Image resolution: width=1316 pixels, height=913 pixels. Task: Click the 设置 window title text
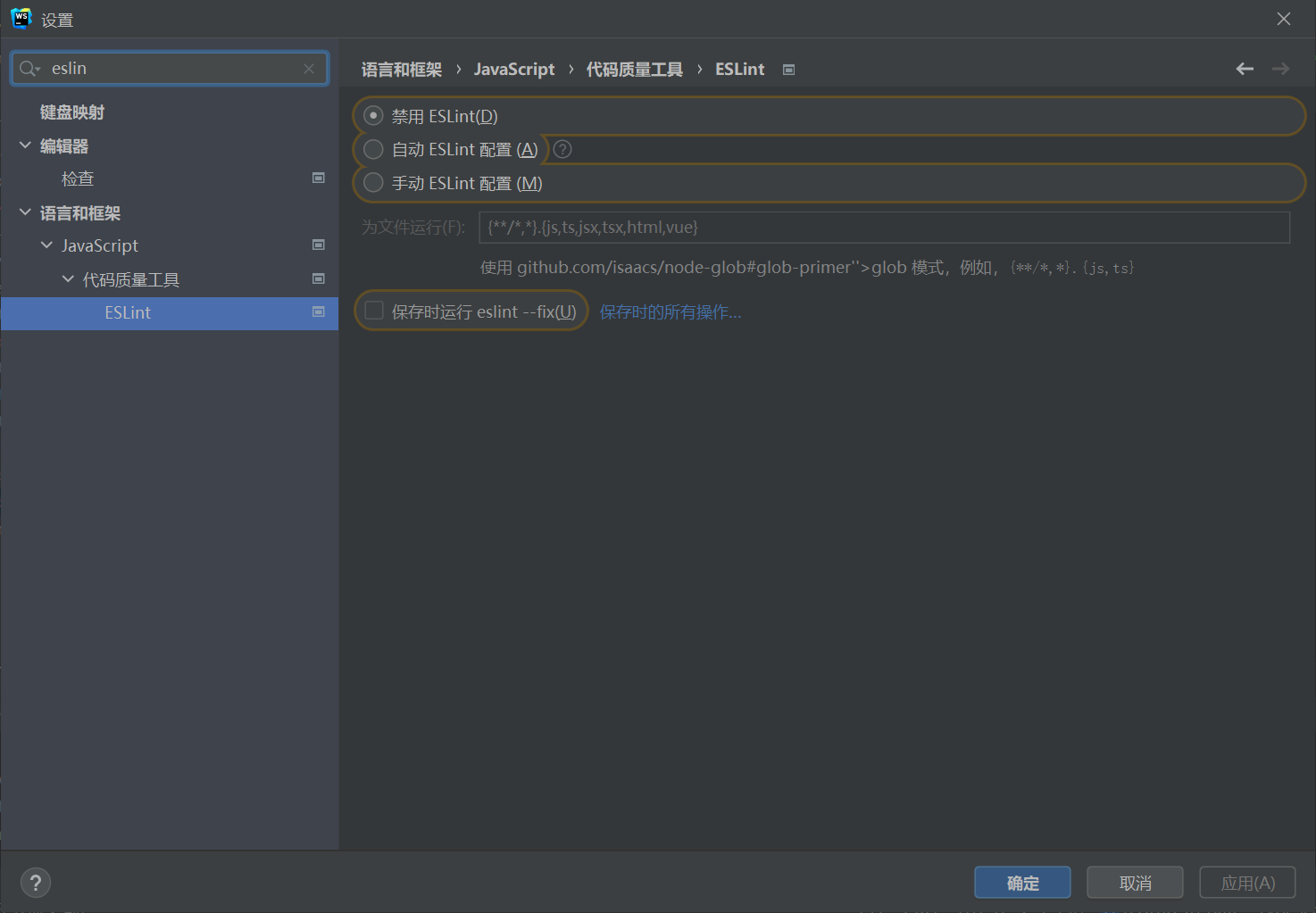click(x=57, y=20)
